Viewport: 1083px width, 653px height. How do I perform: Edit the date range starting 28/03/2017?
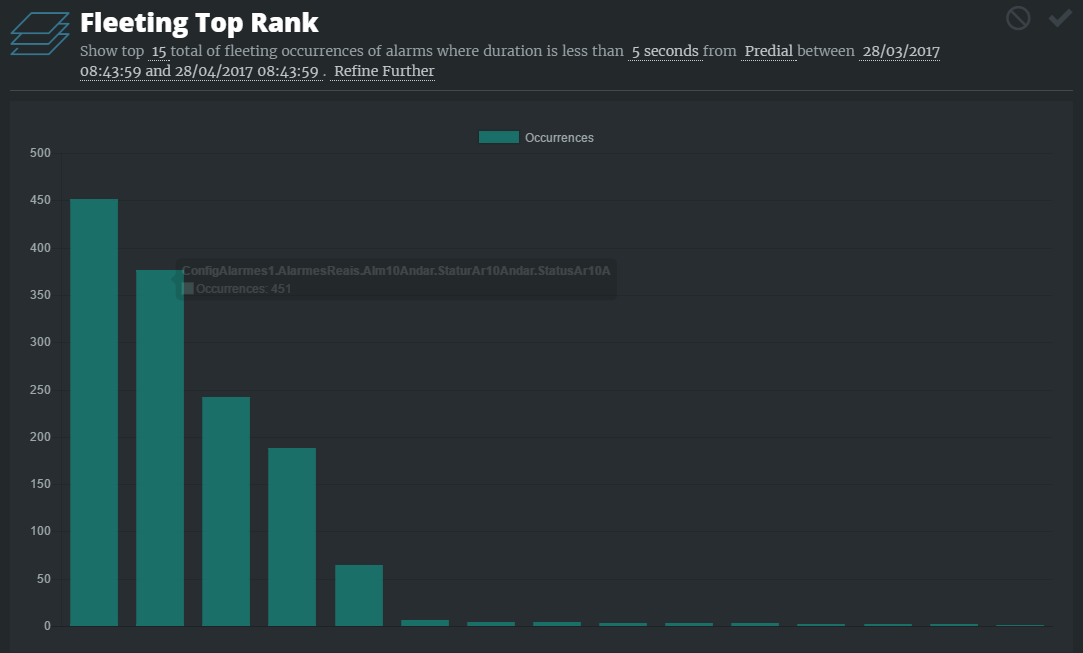coord(899,51)
